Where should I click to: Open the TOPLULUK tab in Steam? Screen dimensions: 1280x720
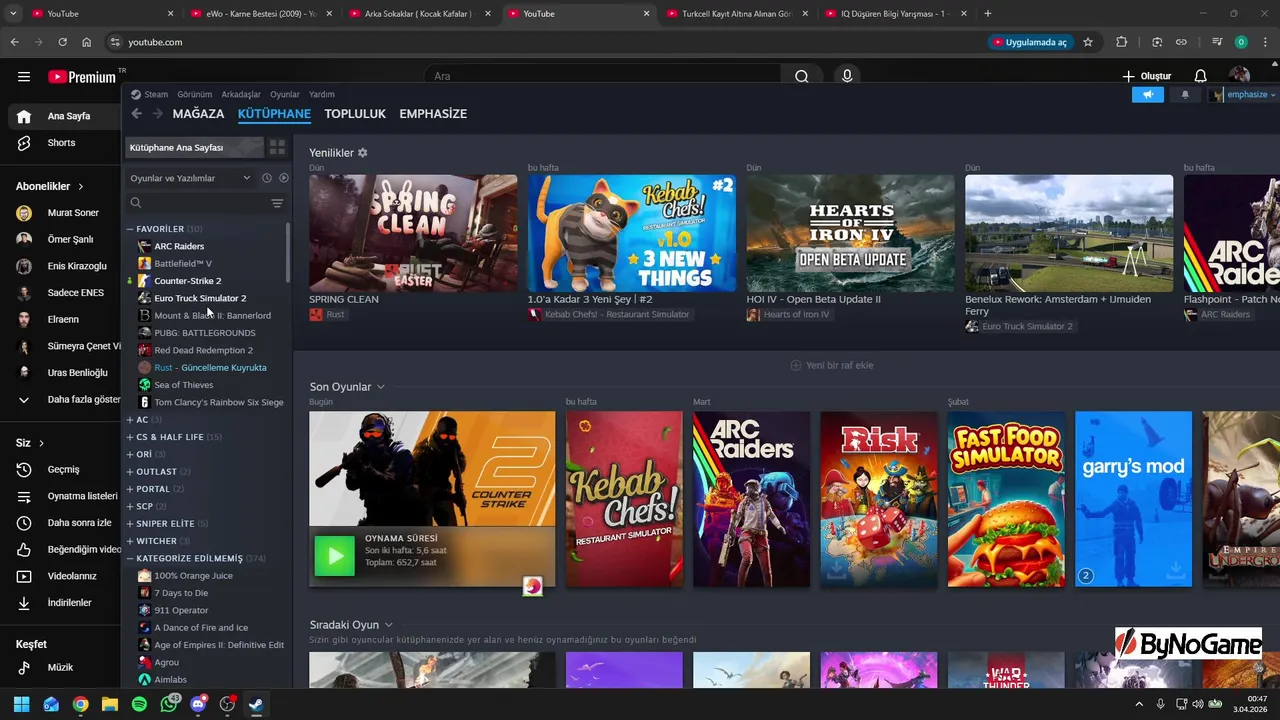(355, 114)
